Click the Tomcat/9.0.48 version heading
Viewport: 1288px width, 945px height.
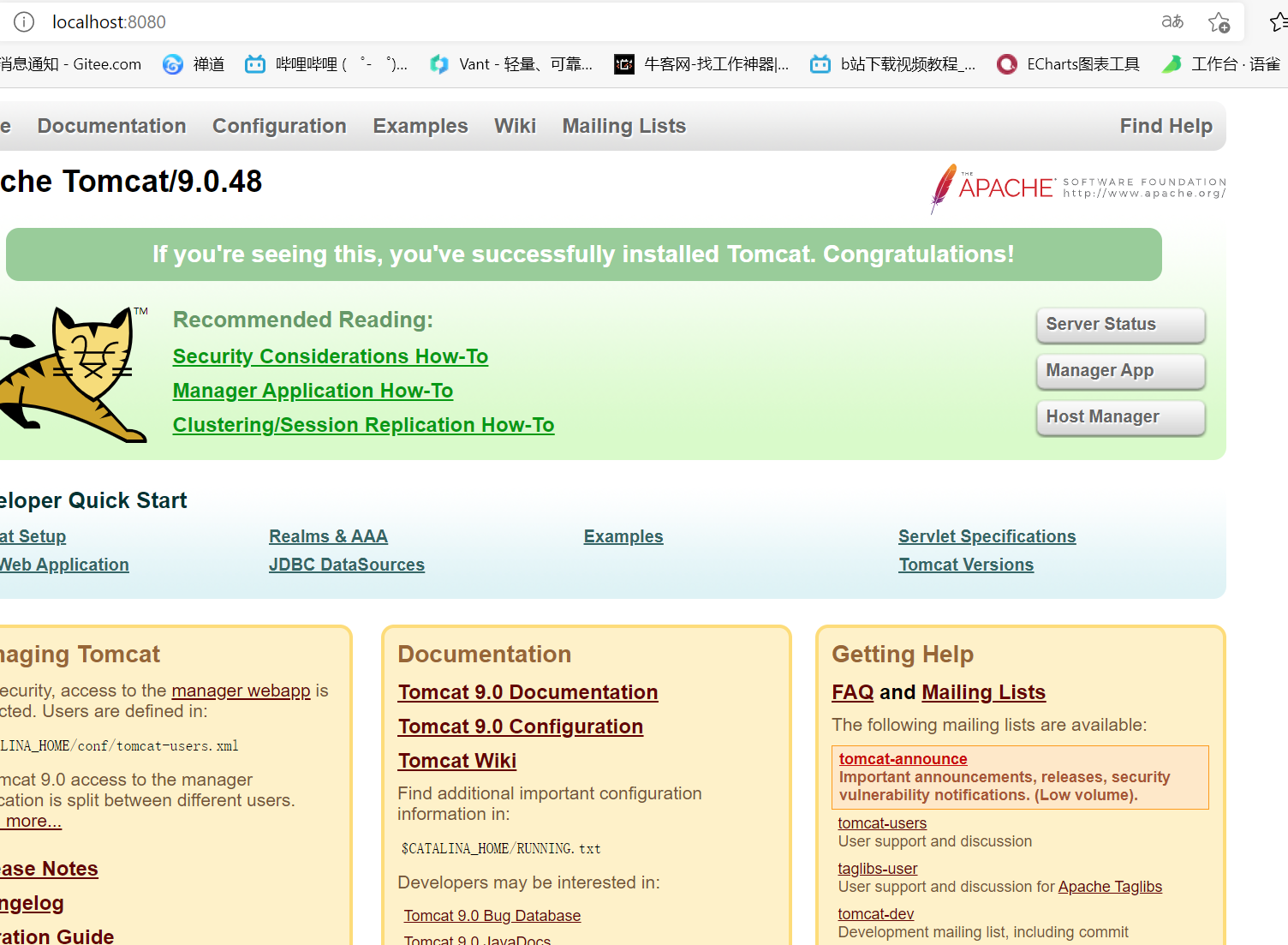coord(131,182)
